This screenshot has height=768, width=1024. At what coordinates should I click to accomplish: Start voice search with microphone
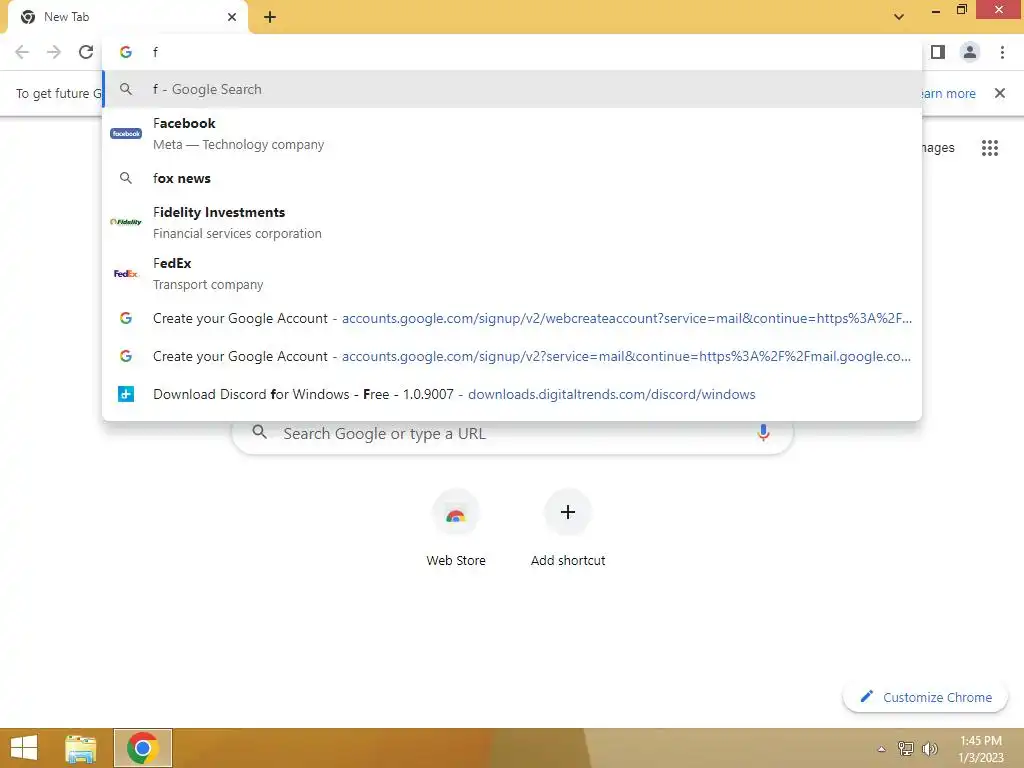(x=763, y=432)
